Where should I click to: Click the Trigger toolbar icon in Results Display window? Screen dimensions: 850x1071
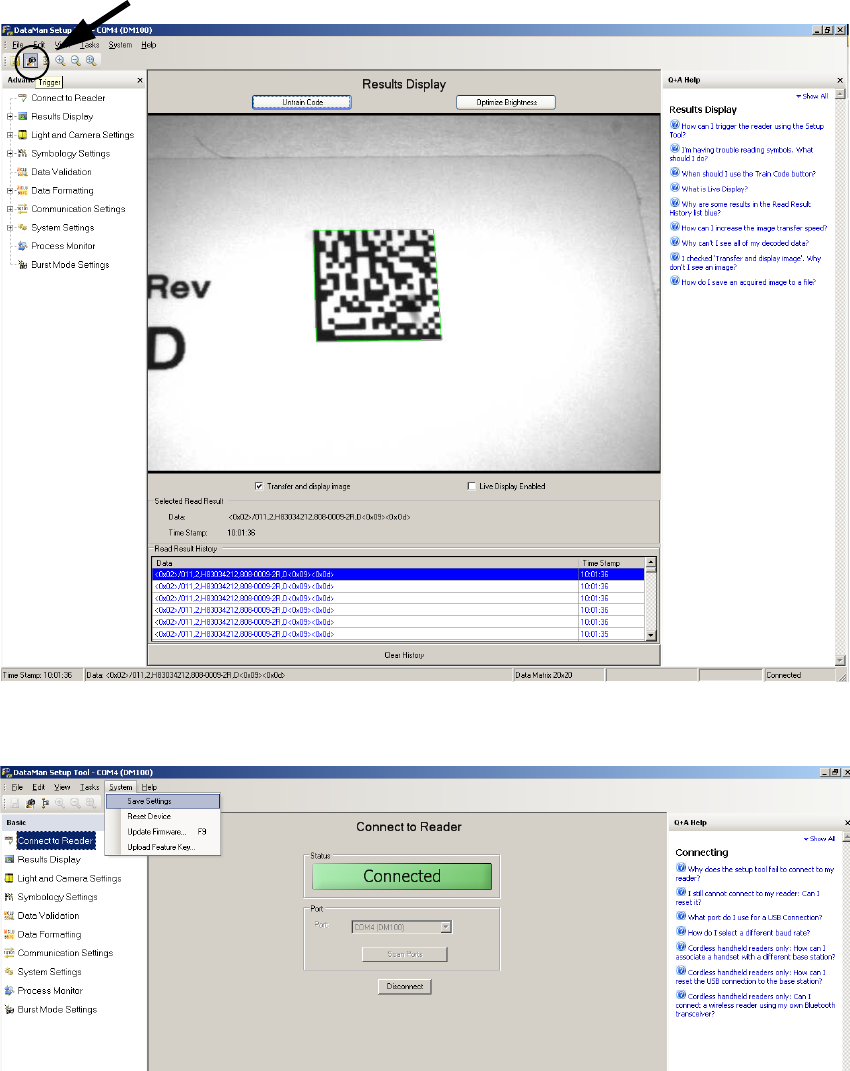[31, 61]
